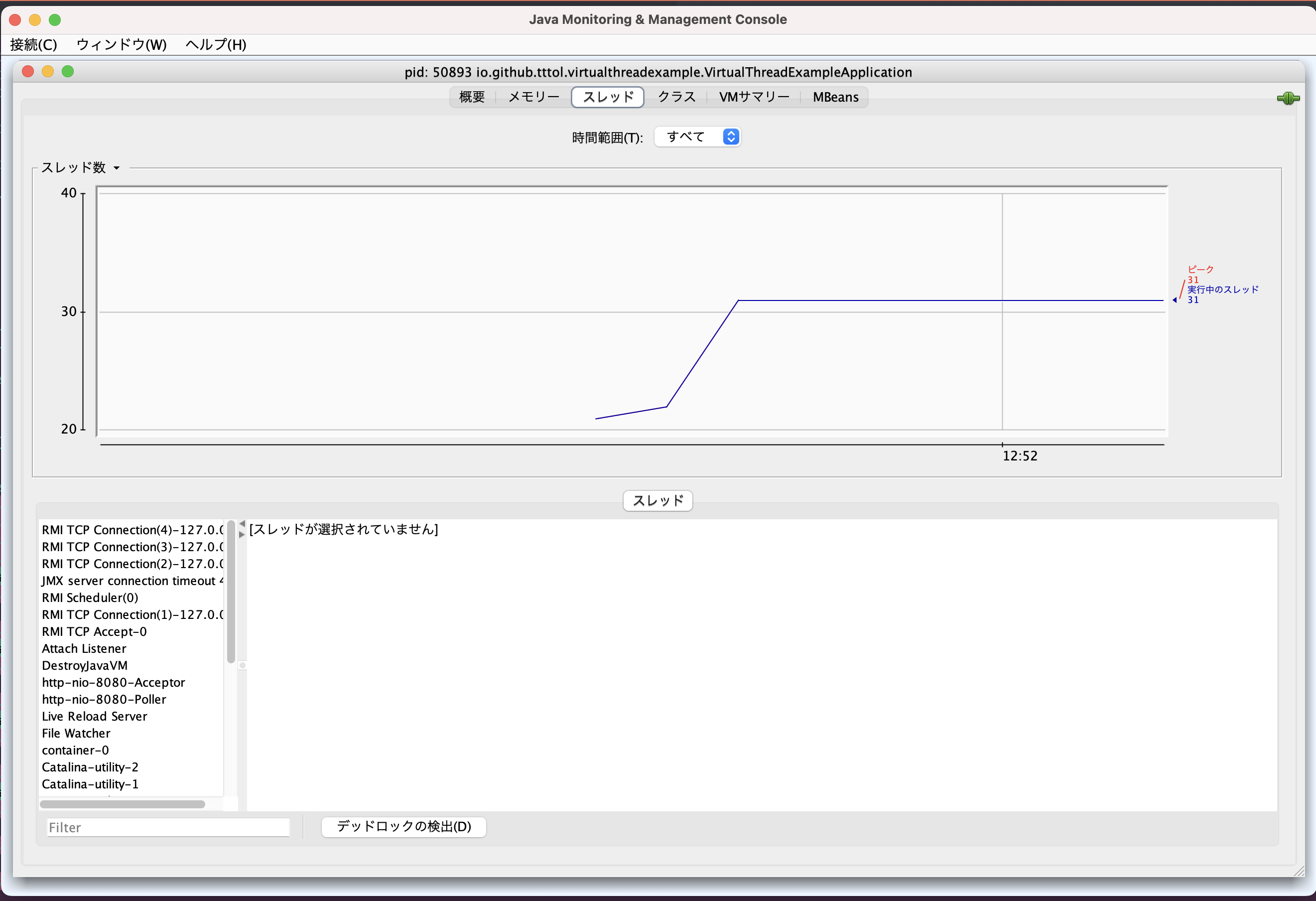Screen dimensions: 1316x901
Task: Open the 時間範囲 dropdown showing すべて
Action: pyautogui.click(x=697, y=137)
